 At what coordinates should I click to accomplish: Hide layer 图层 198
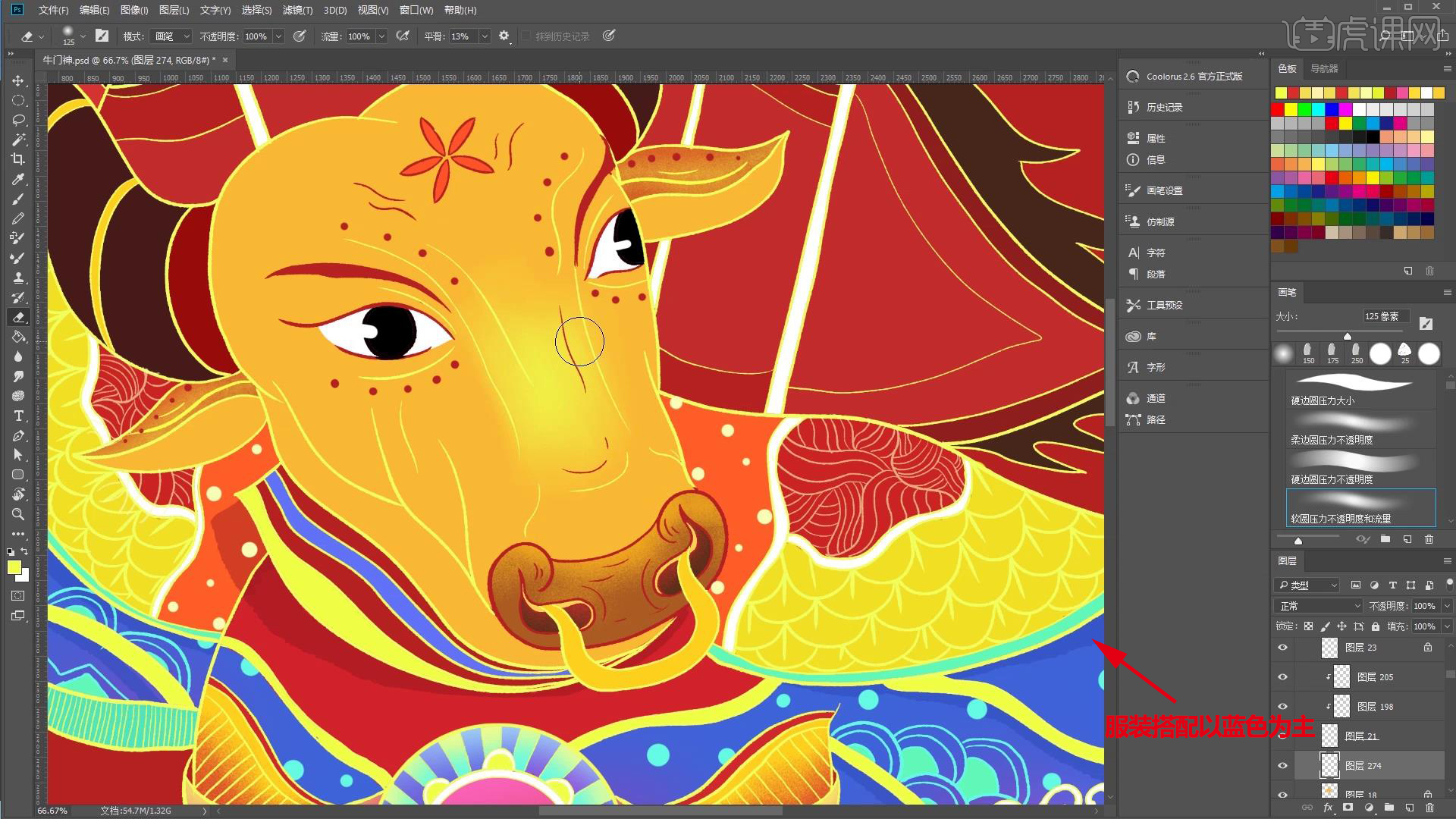[1282, 707]
